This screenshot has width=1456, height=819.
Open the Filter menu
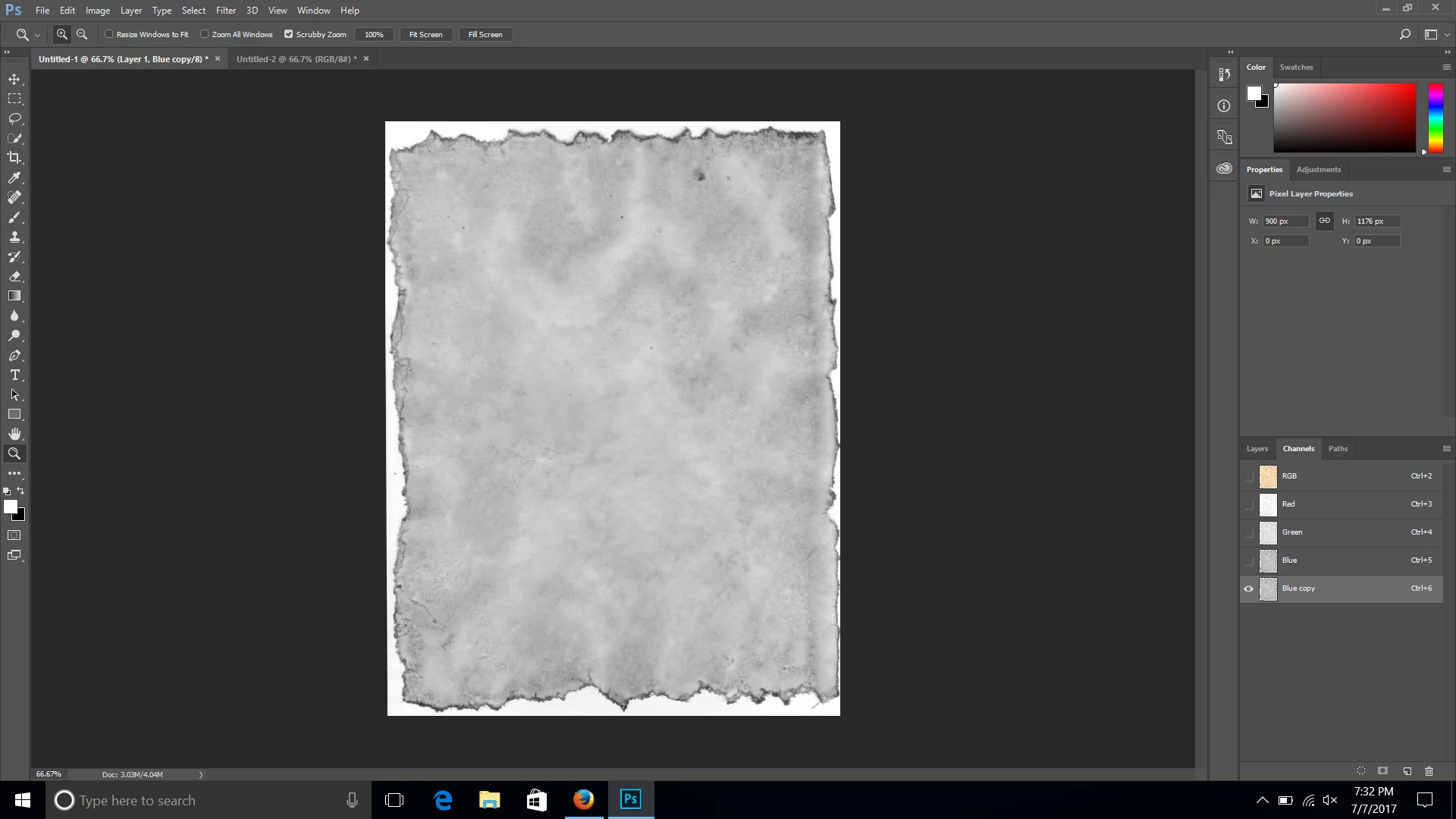pyautogui.click(x=225, y=11)
